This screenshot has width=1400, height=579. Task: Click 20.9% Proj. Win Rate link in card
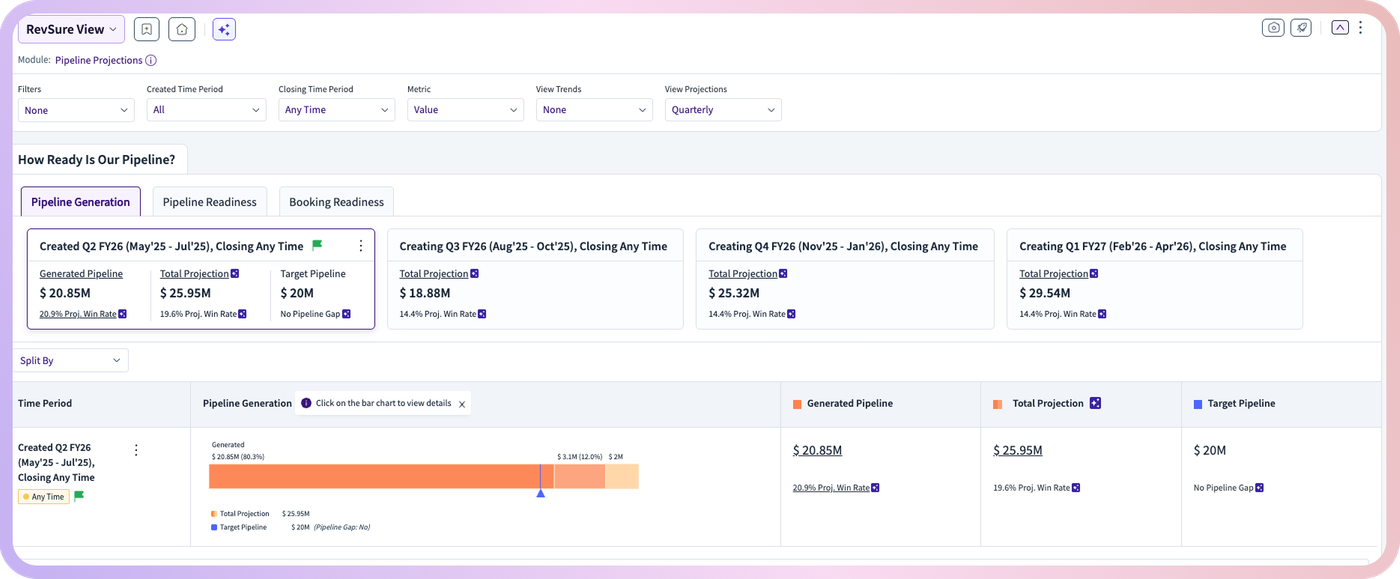point(78,314)
